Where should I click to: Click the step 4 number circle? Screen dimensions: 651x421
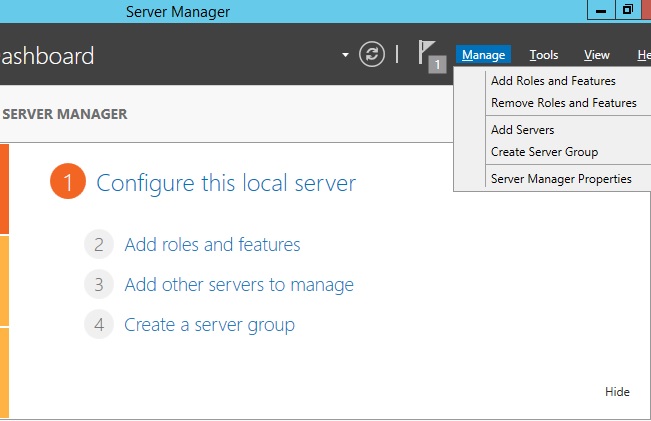(99, 324)
